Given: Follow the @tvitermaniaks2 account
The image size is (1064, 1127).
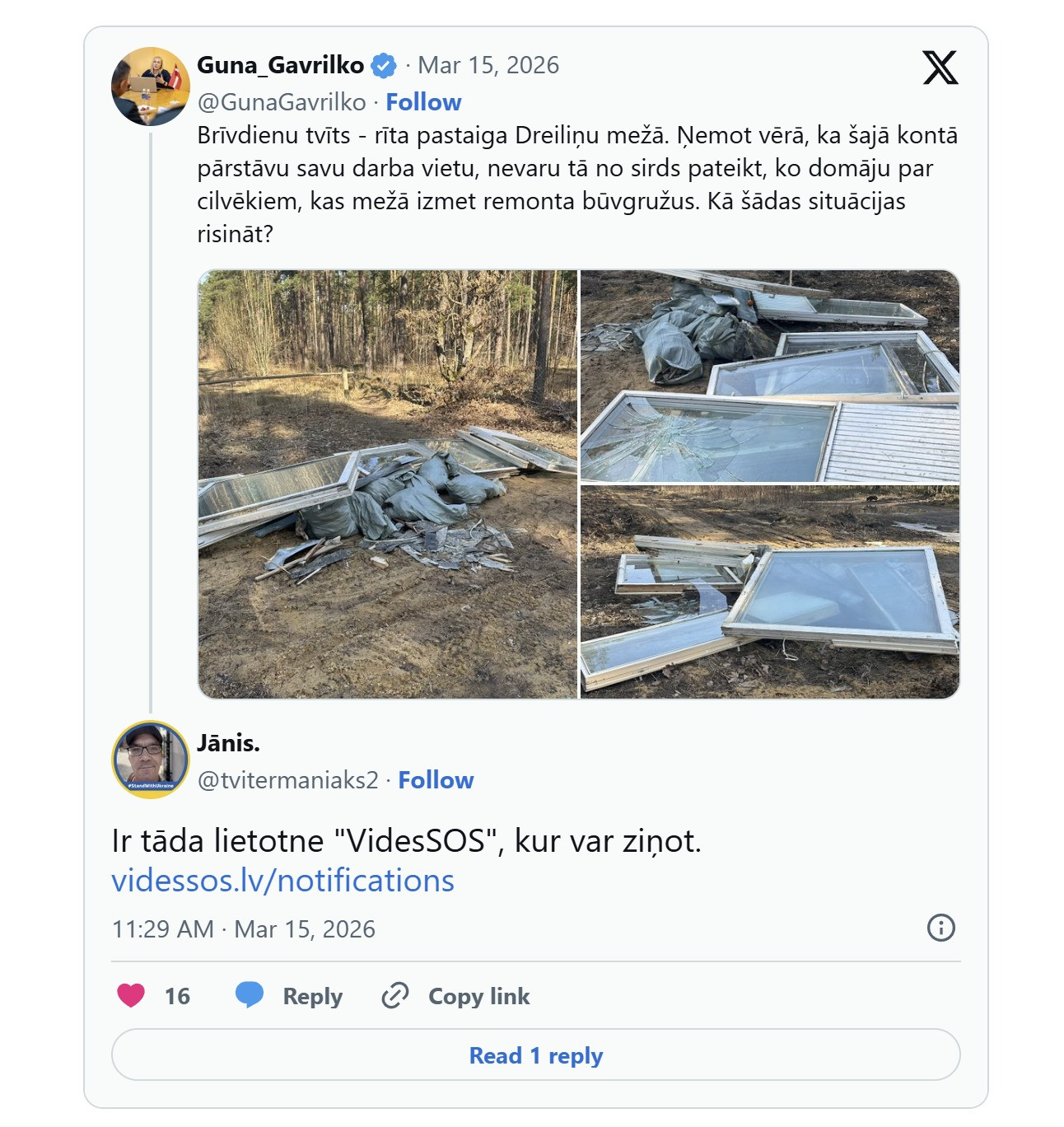Looking at the screenshot, I should (436, 780).
